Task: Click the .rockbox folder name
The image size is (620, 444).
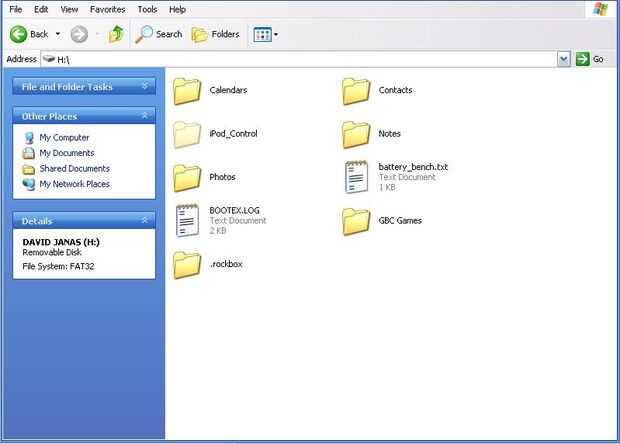Action: click(x=226, y=264)
